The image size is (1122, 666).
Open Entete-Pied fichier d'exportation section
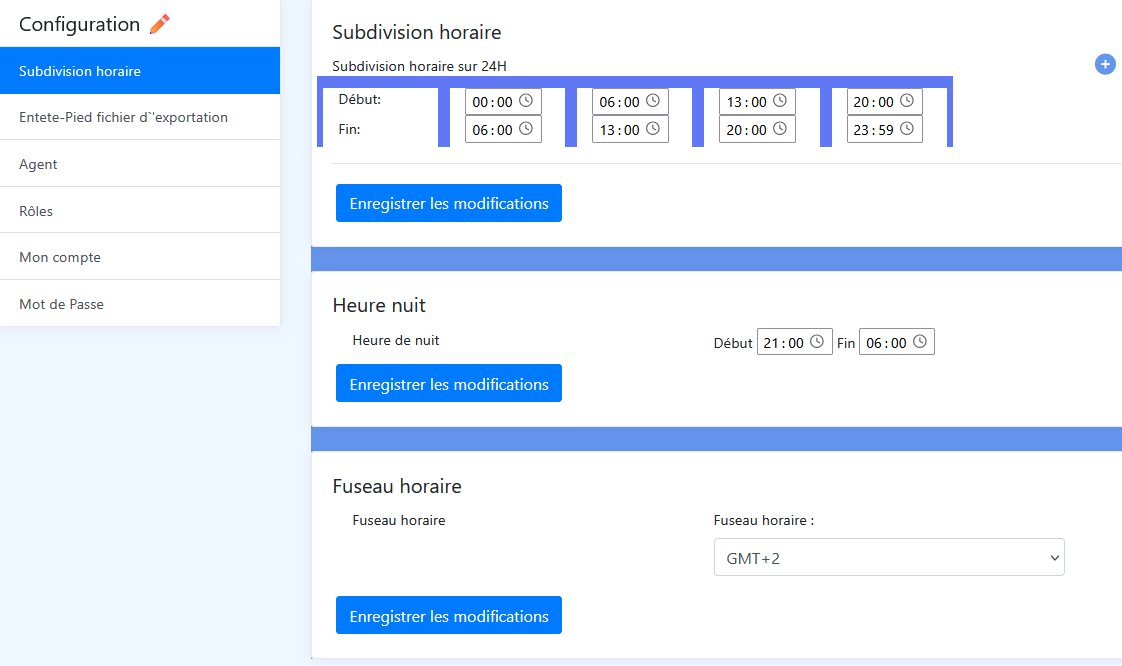(140, 117)
